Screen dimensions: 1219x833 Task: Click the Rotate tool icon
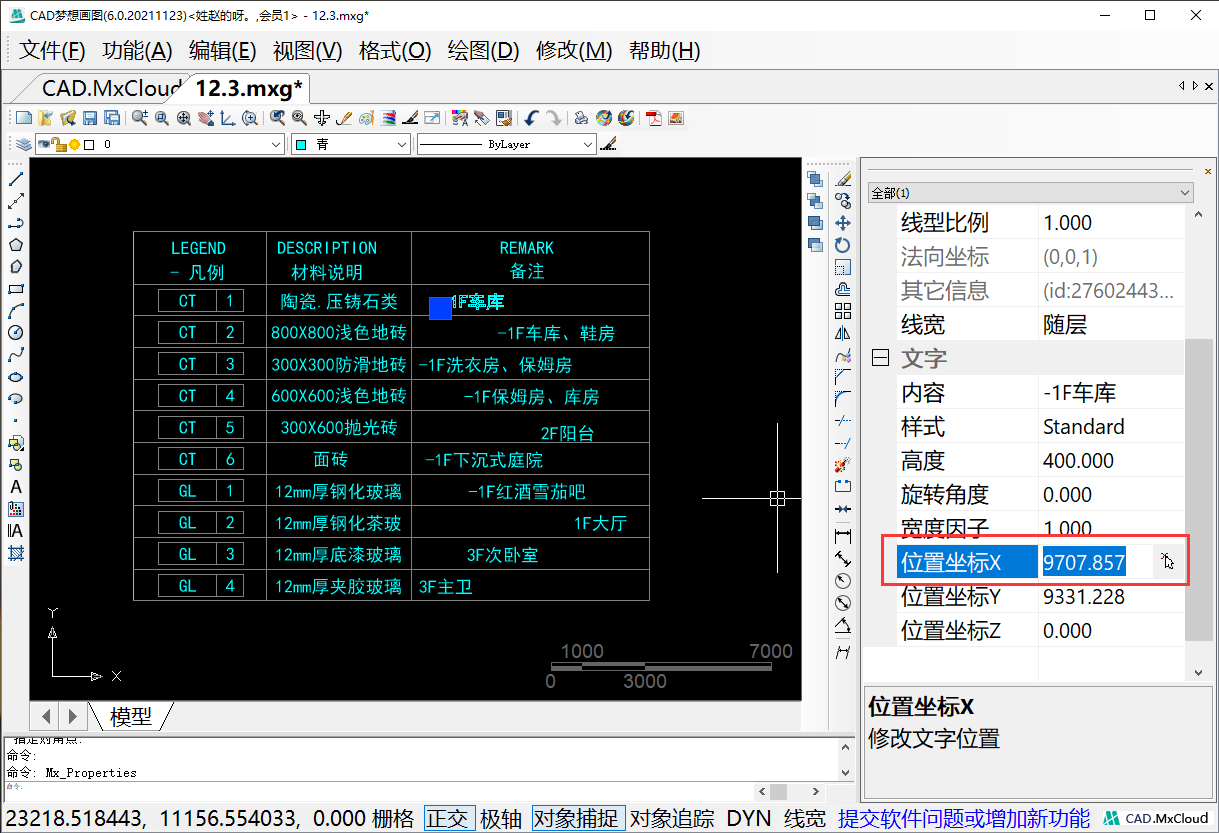(843, 245)
